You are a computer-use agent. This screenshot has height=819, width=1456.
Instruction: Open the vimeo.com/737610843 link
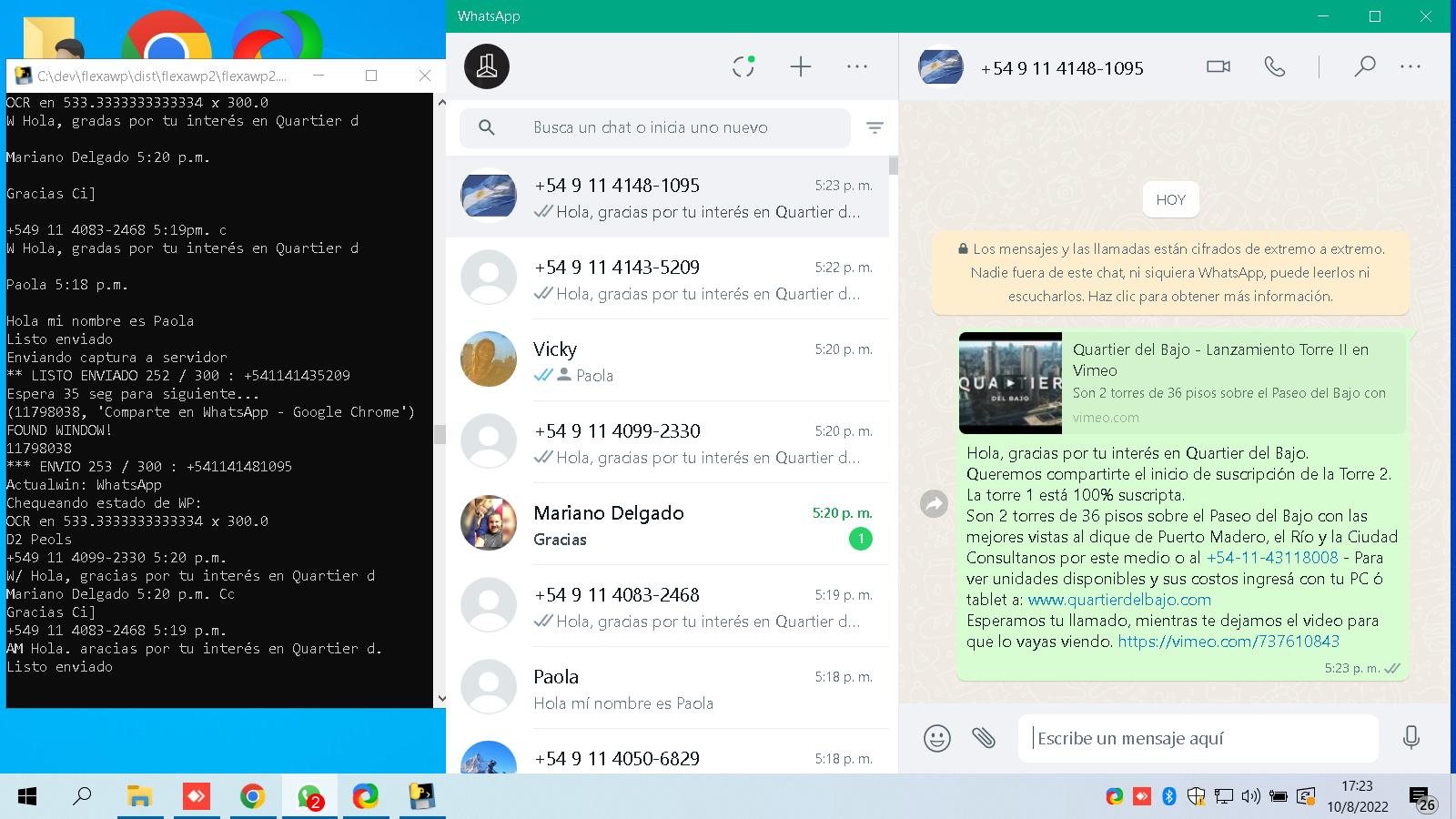pyautogui.click(x=1228, y=642)
